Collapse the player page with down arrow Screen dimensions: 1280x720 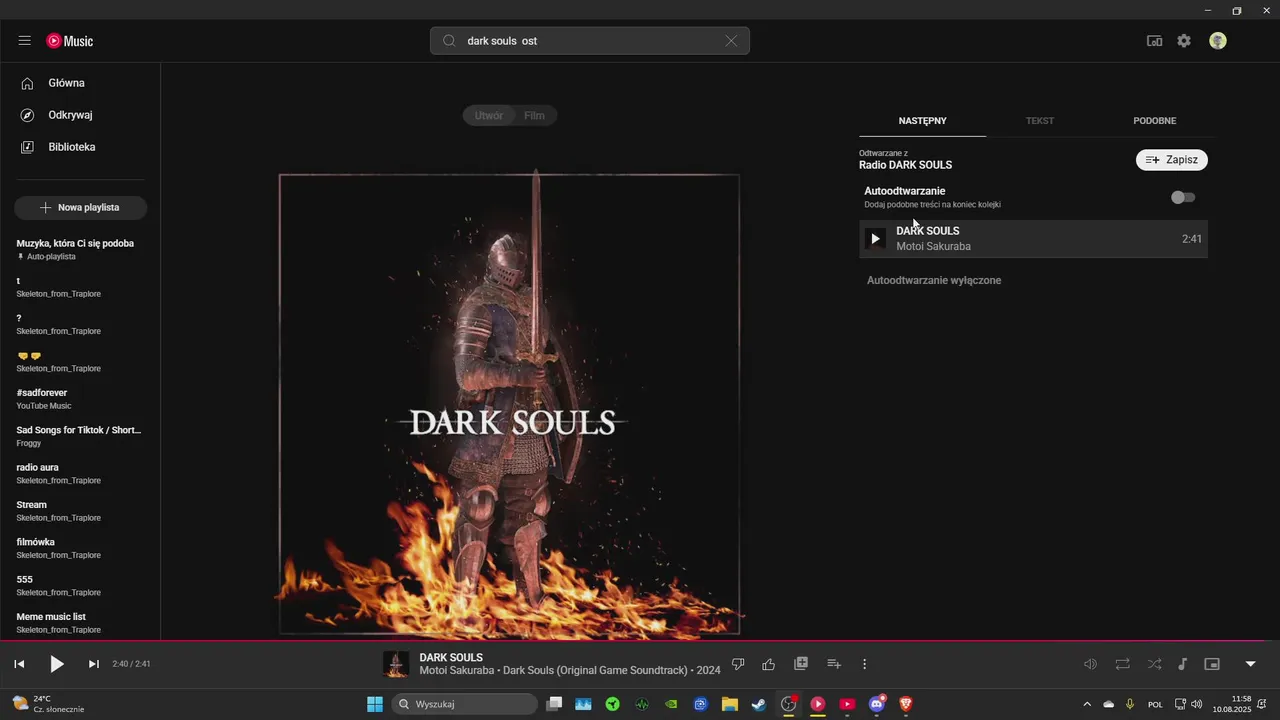point(1250,664)
